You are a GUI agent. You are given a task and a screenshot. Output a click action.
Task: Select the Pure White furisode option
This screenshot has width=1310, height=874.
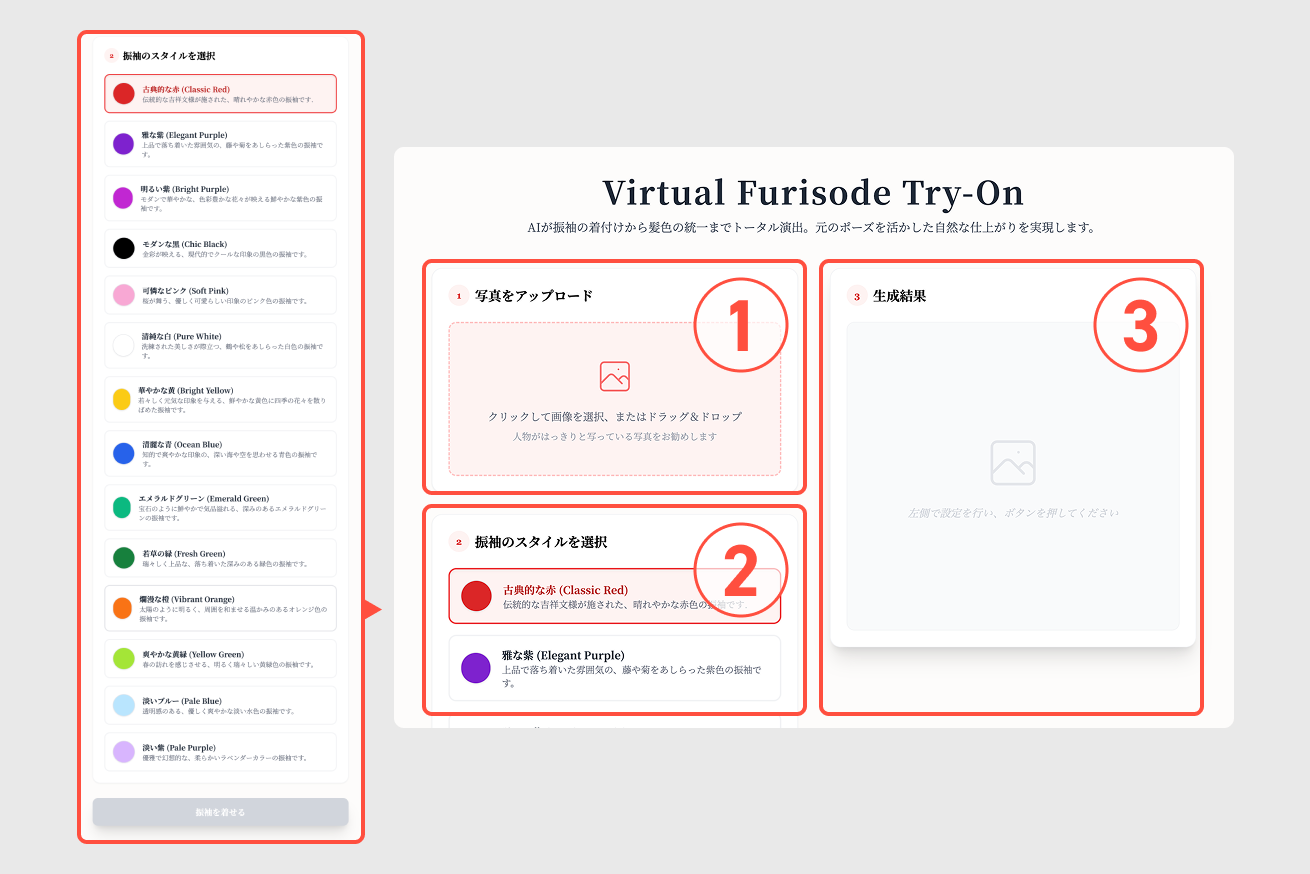point(220,345)
